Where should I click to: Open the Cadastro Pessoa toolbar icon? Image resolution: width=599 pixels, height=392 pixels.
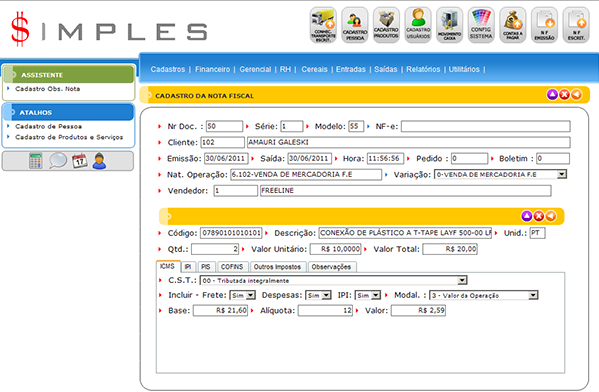355,25
